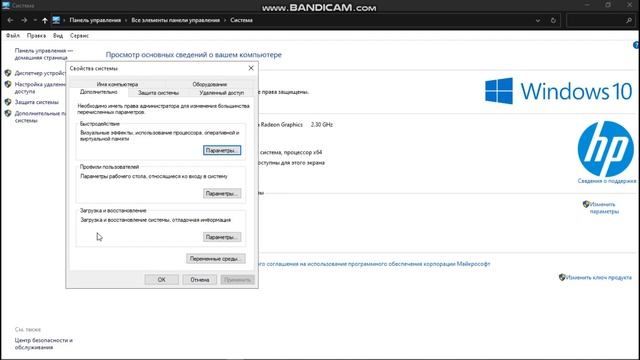Select the 2.30 GHz processor speed text

tap(322, 124)
